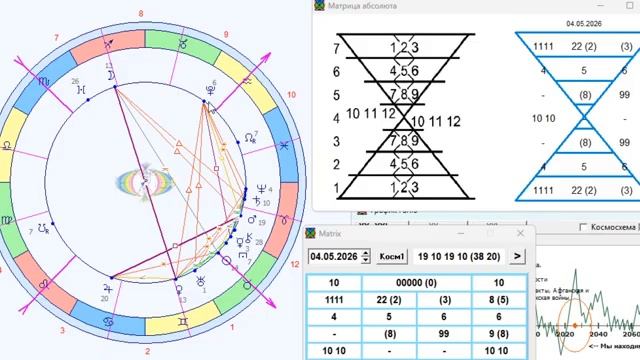Click the Sagittarius sign on the zodiac ring
This screenshot has width=640, height=360.
point(109,44)
